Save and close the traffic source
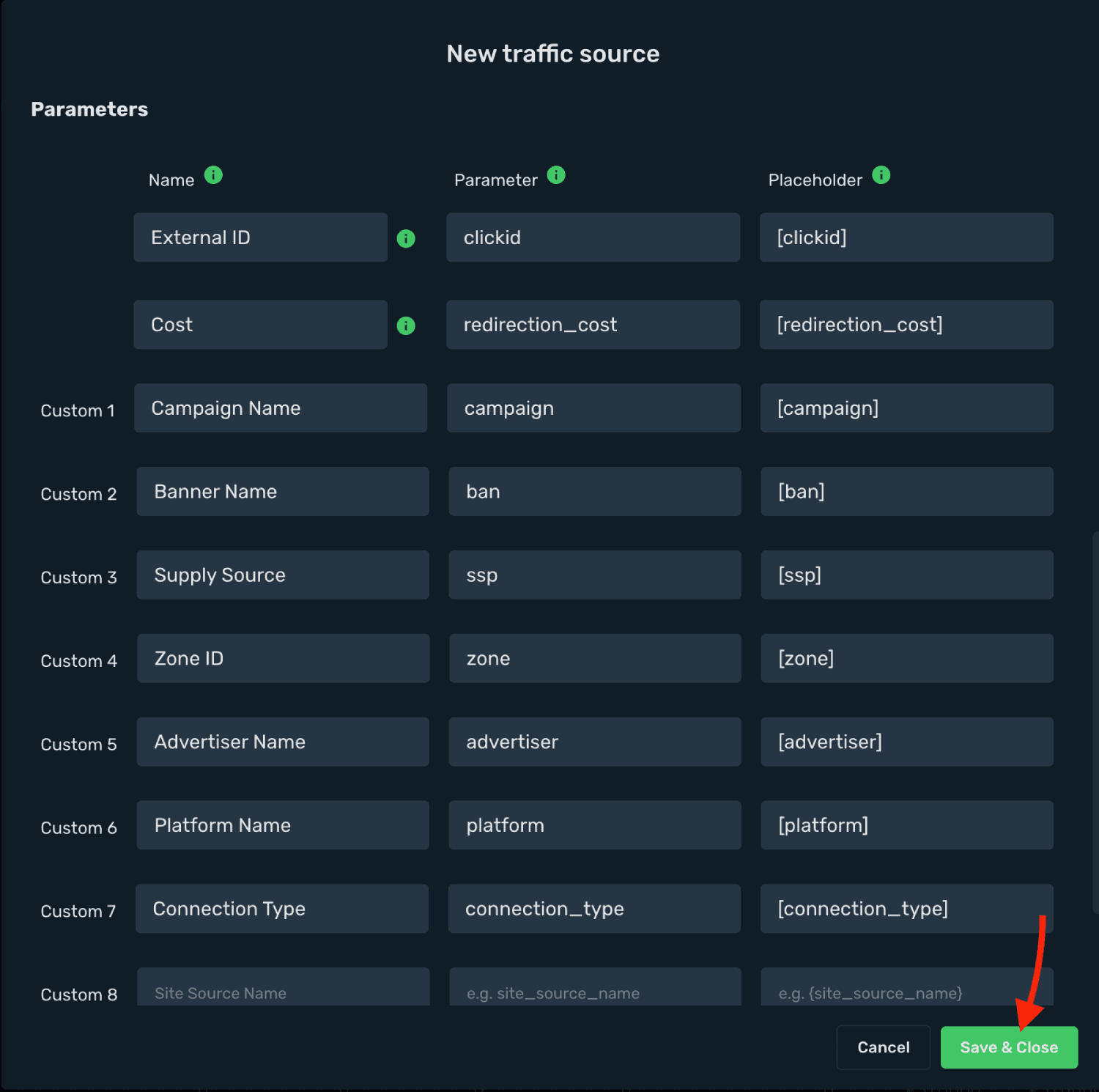The width and height of the screenshot is (1099, 1092). click(1009, 1047)
